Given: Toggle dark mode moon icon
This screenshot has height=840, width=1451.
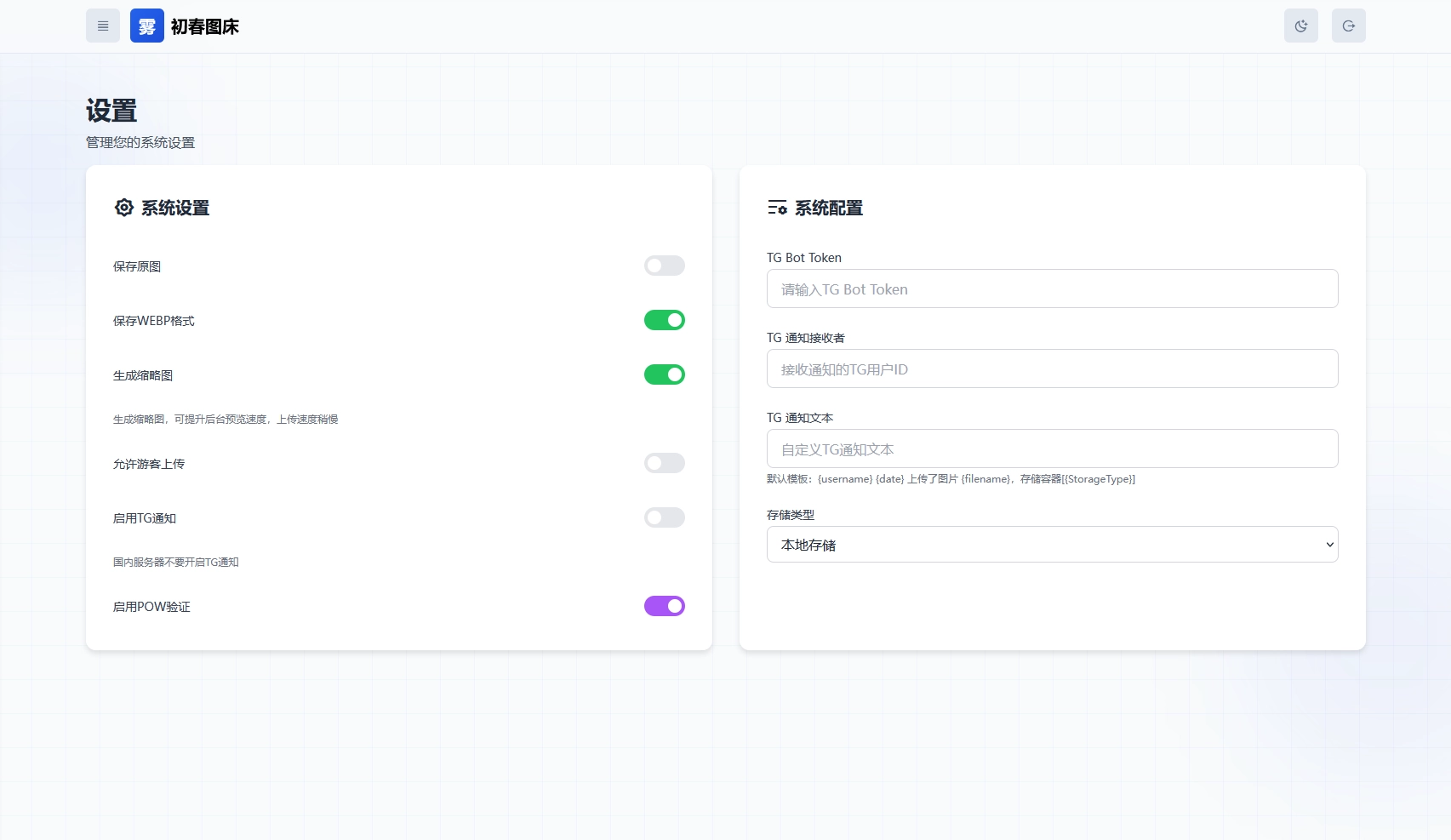Looking at the screenshot, I should [x=1300, y=26].
